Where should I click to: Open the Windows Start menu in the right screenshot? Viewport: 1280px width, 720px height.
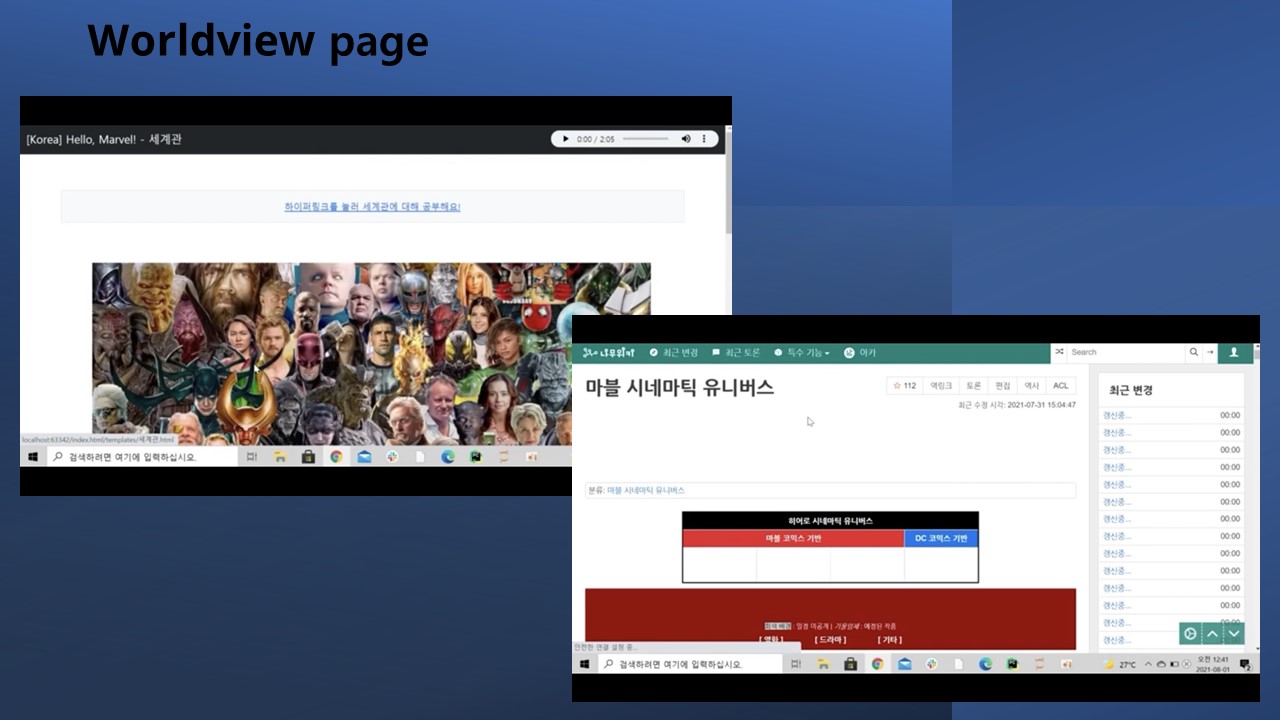[x=584, y=664]
